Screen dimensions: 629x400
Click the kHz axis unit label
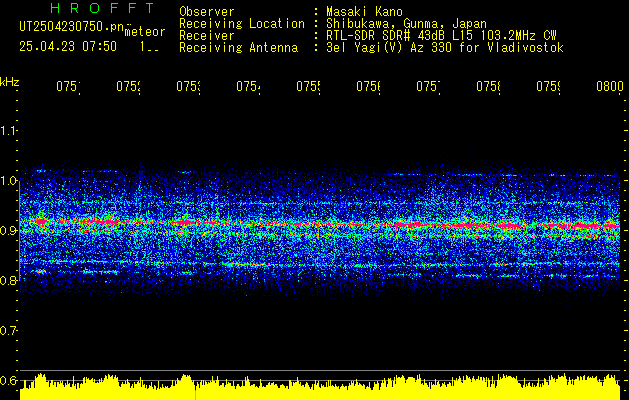[x=9, y=82]
